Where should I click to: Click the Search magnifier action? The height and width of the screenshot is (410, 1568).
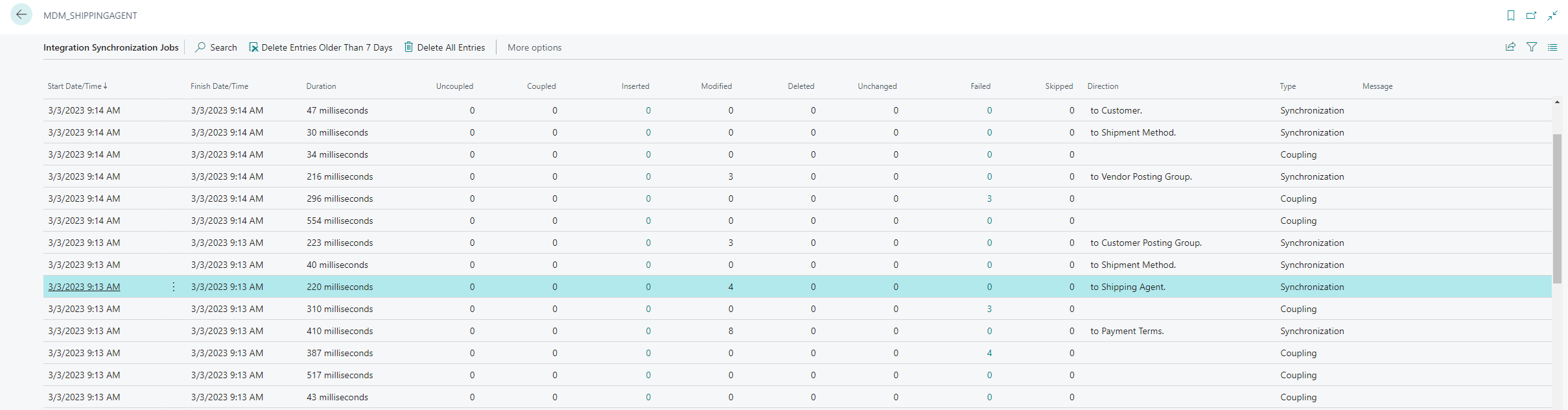216,47
